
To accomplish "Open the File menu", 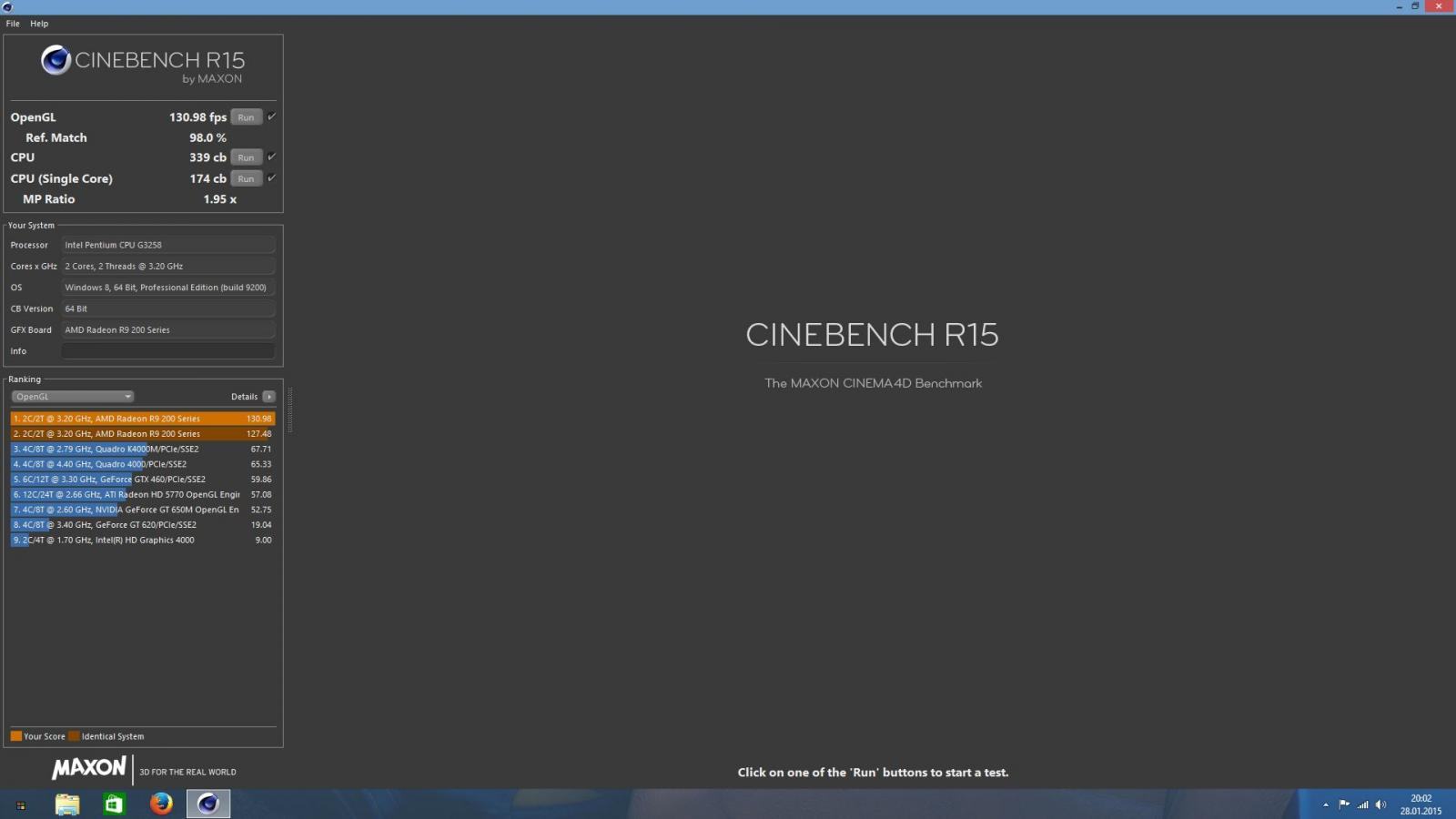I will (13, 24).
